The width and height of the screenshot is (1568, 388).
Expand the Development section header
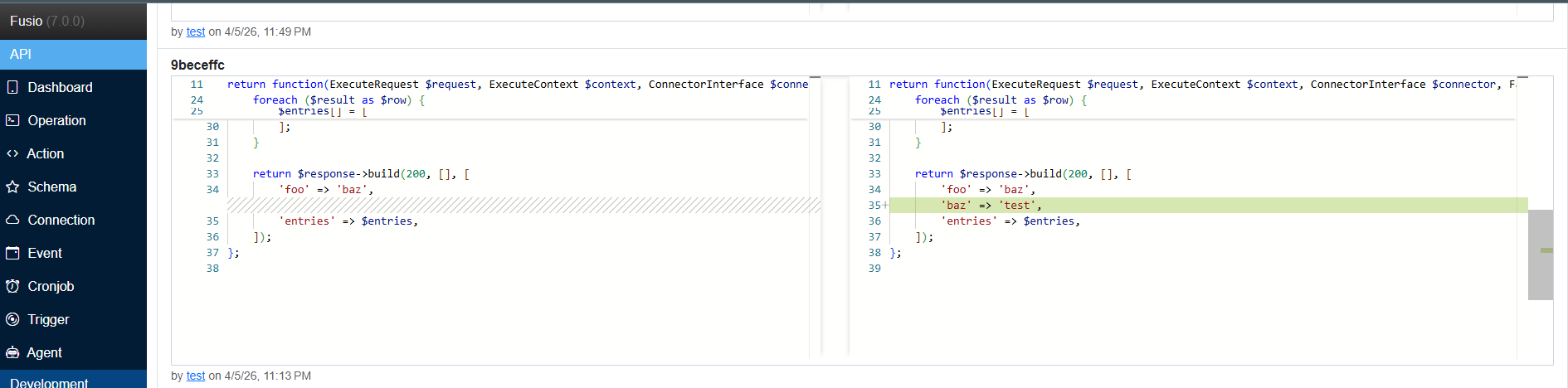tap(73, 381)
